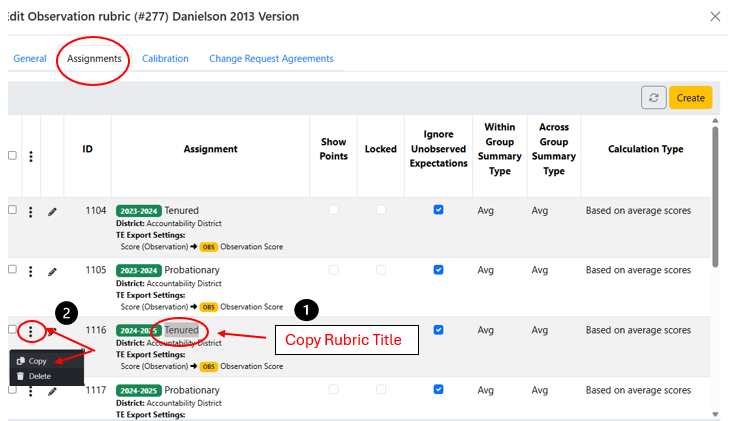Open the Change Request Agreements tab
Viewport: 734px width, 421px height.
[271, 59]
